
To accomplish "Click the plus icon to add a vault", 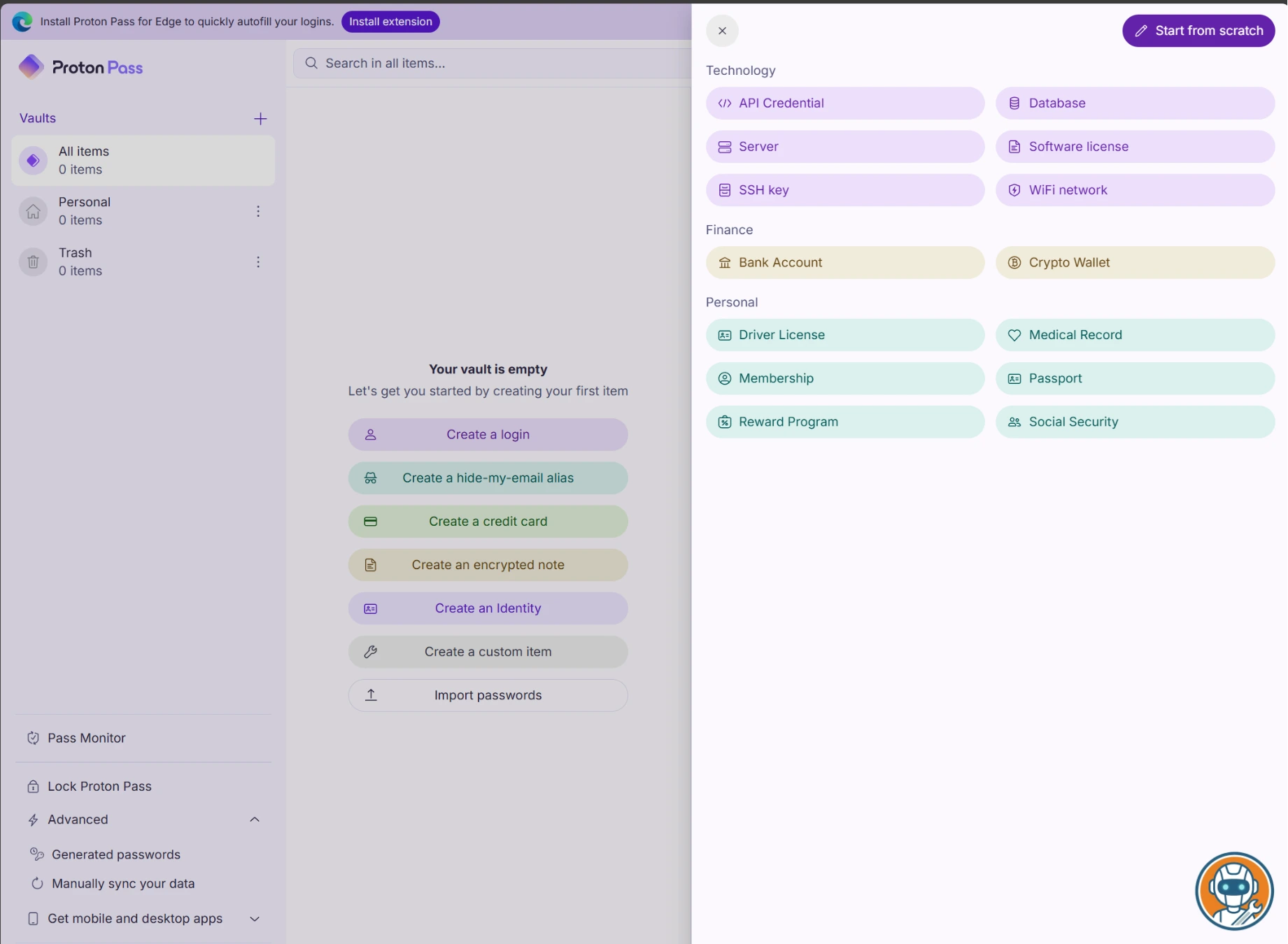I will (x=260, y=119).
